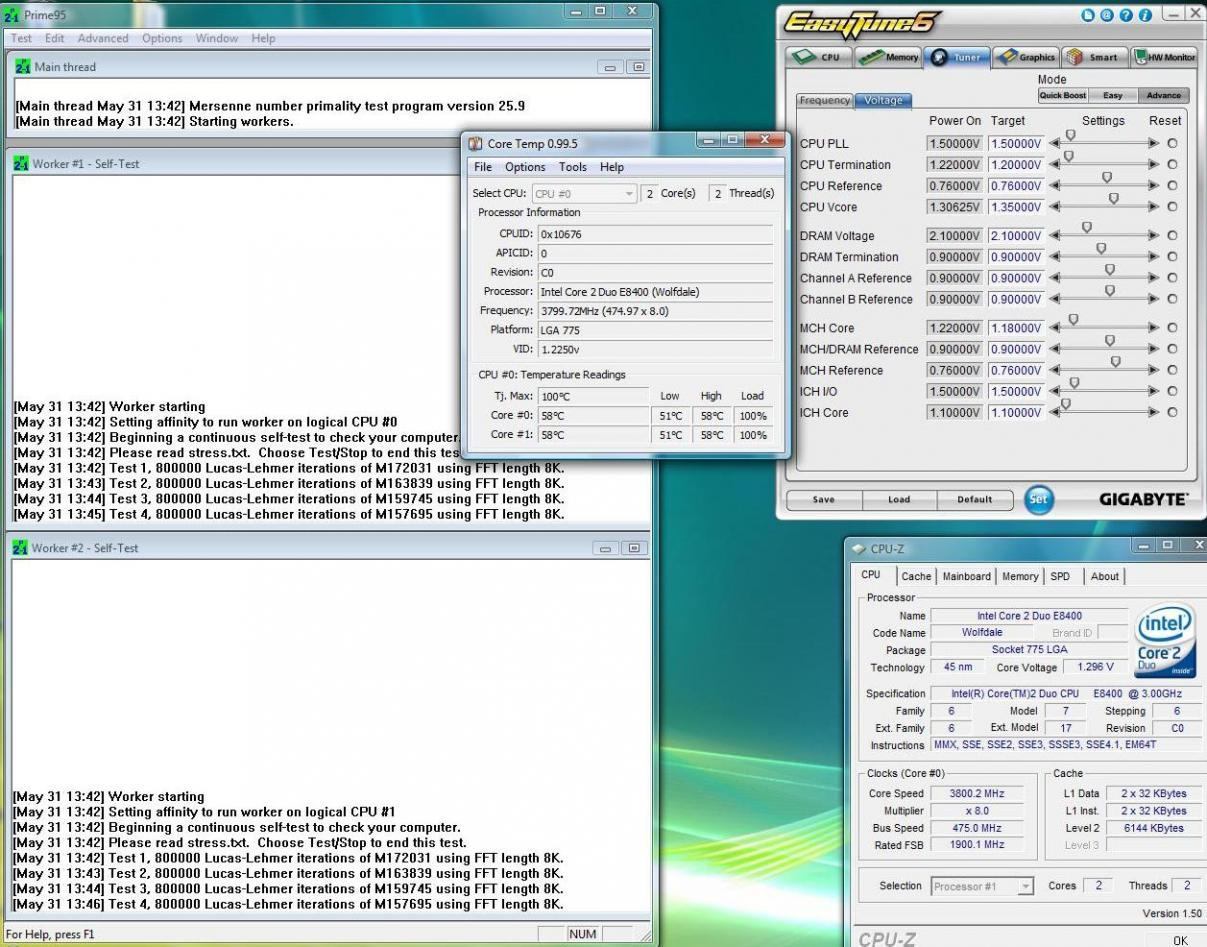Click the right arrow on CPU Vcore slider
This screenshot has height=947, width=1207.
tap(1154, 207)
